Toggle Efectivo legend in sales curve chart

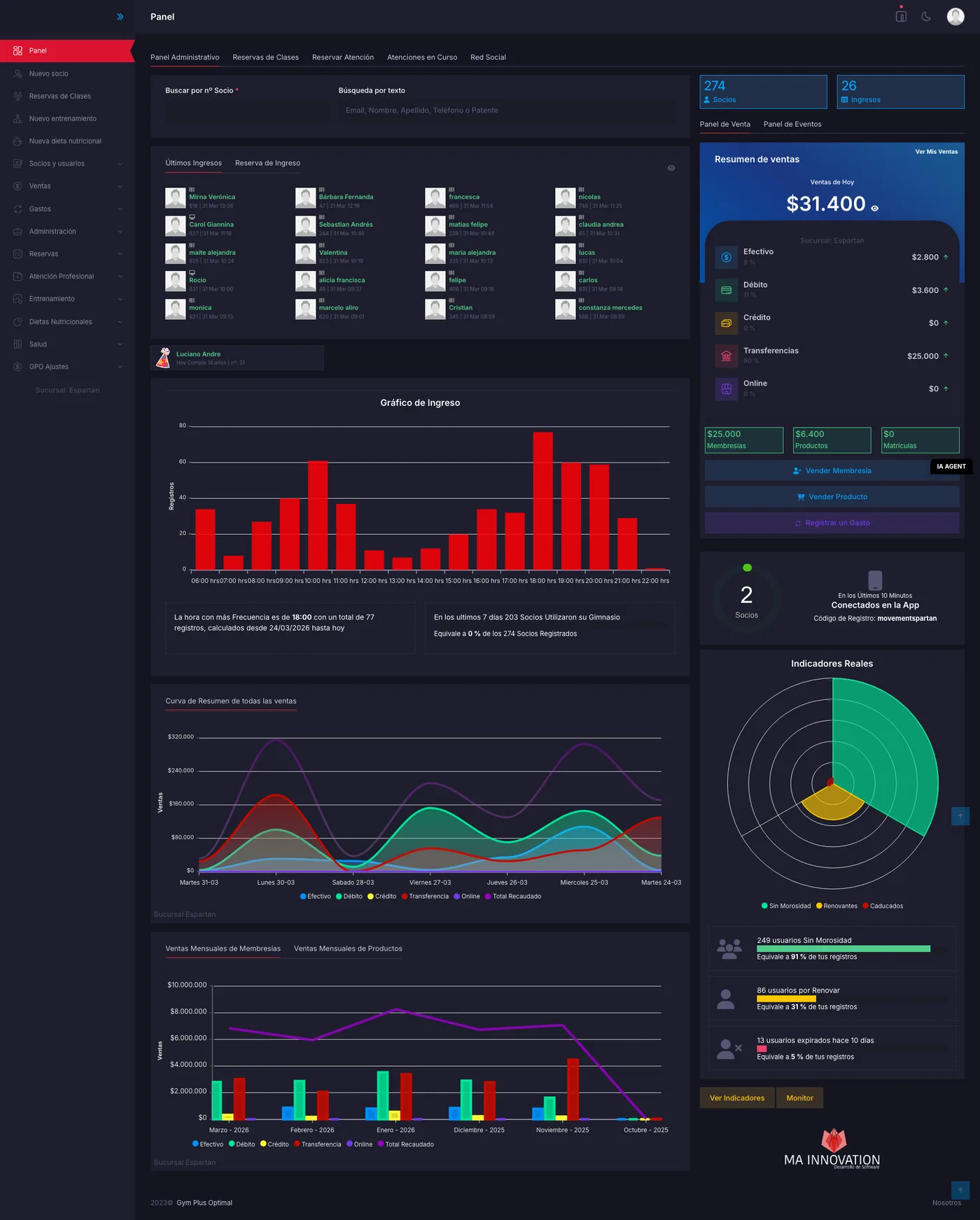coord(315,897)
